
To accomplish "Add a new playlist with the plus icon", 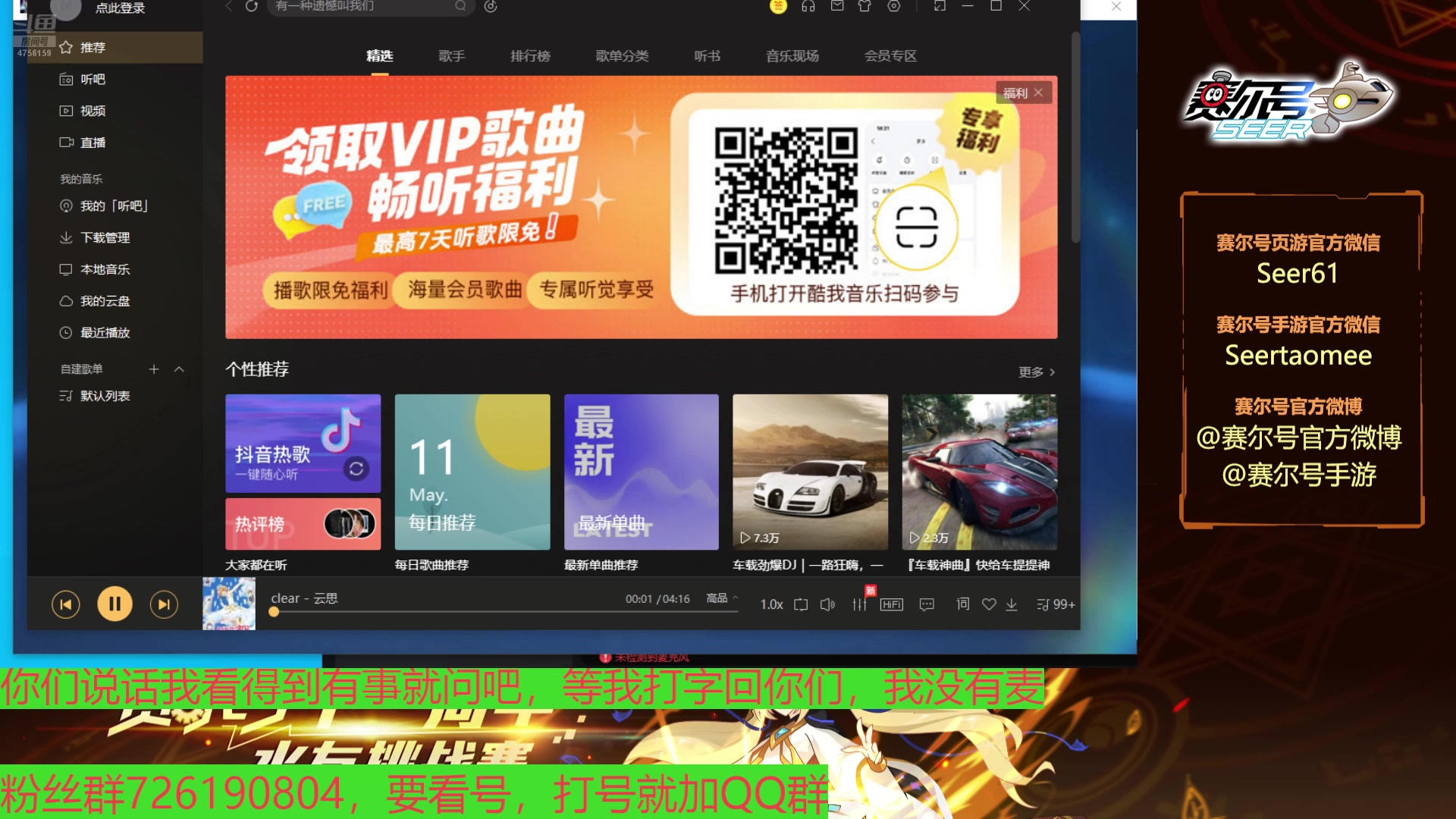I will click(154, 369).
